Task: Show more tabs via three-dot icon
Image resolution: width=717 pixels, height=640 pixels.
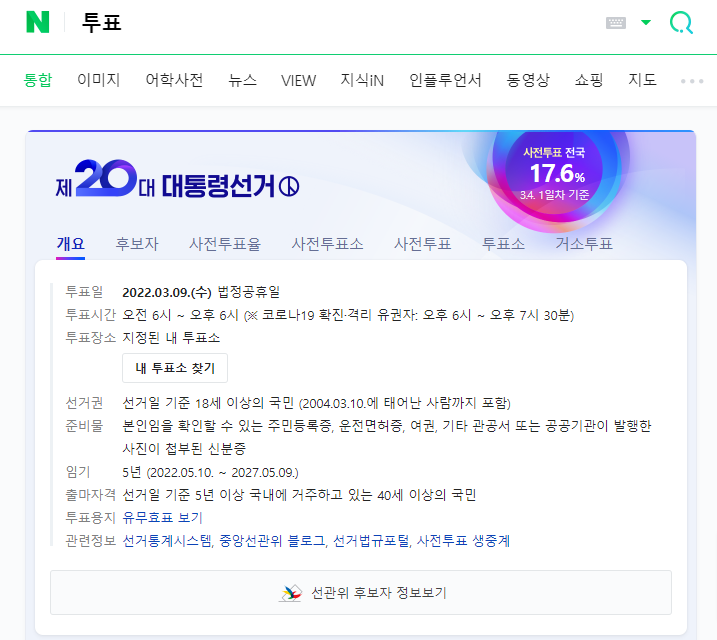Action: pos(691,81)
